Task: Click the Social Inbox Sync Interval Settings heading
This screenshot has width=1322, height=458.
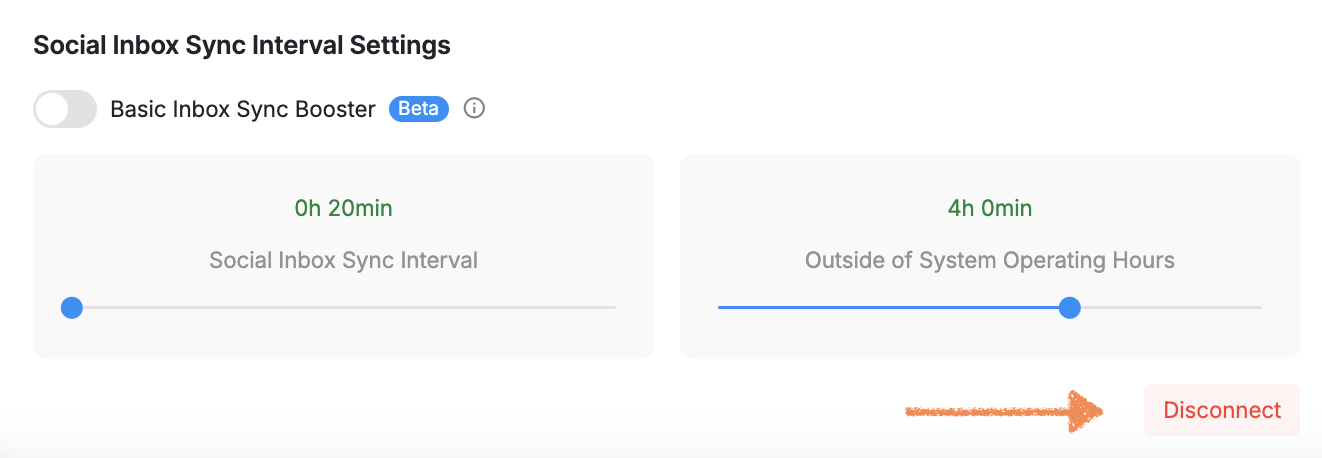Action: 242,45
